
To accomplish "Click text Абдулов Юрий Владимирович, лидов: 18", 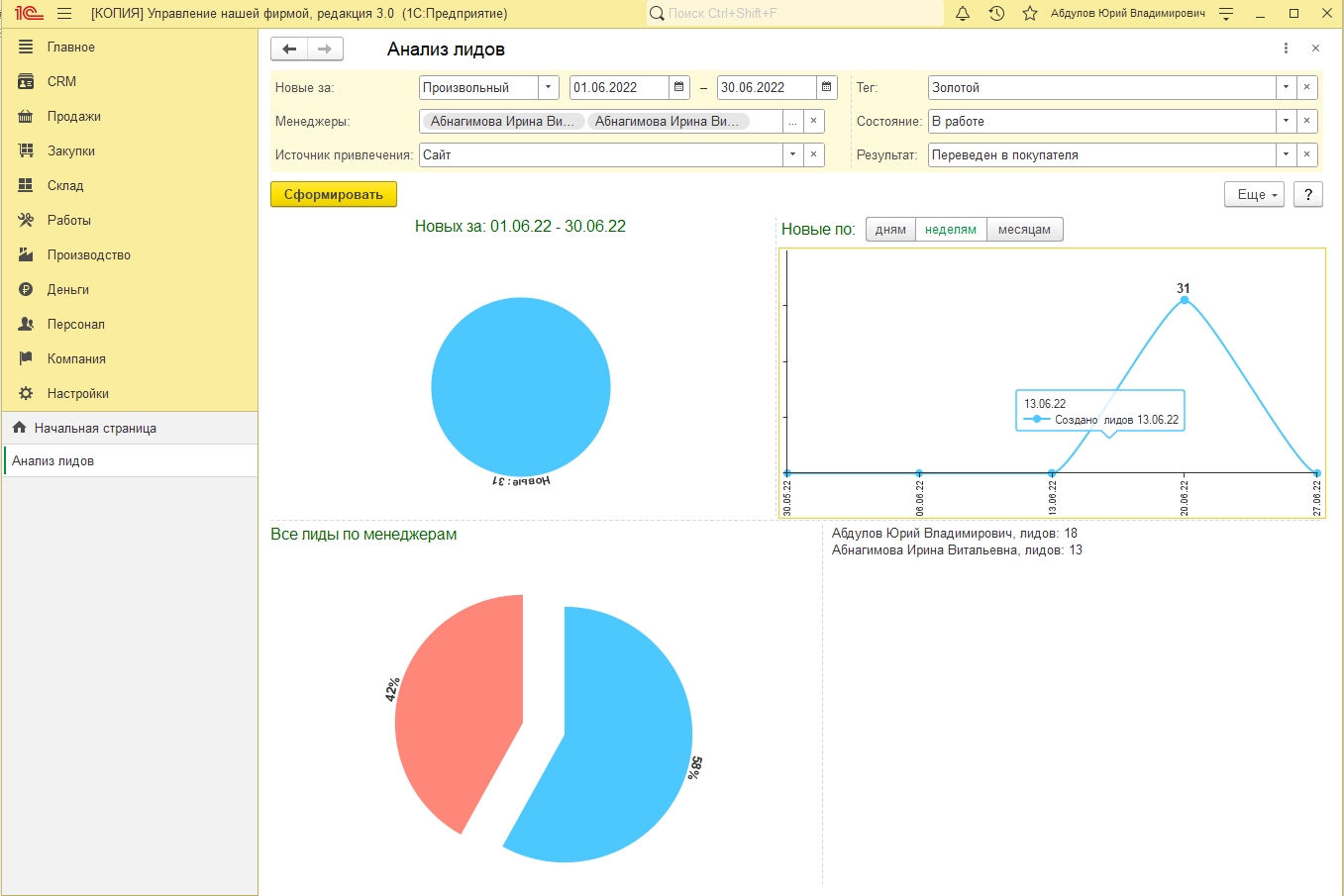I will click(955, 533).
